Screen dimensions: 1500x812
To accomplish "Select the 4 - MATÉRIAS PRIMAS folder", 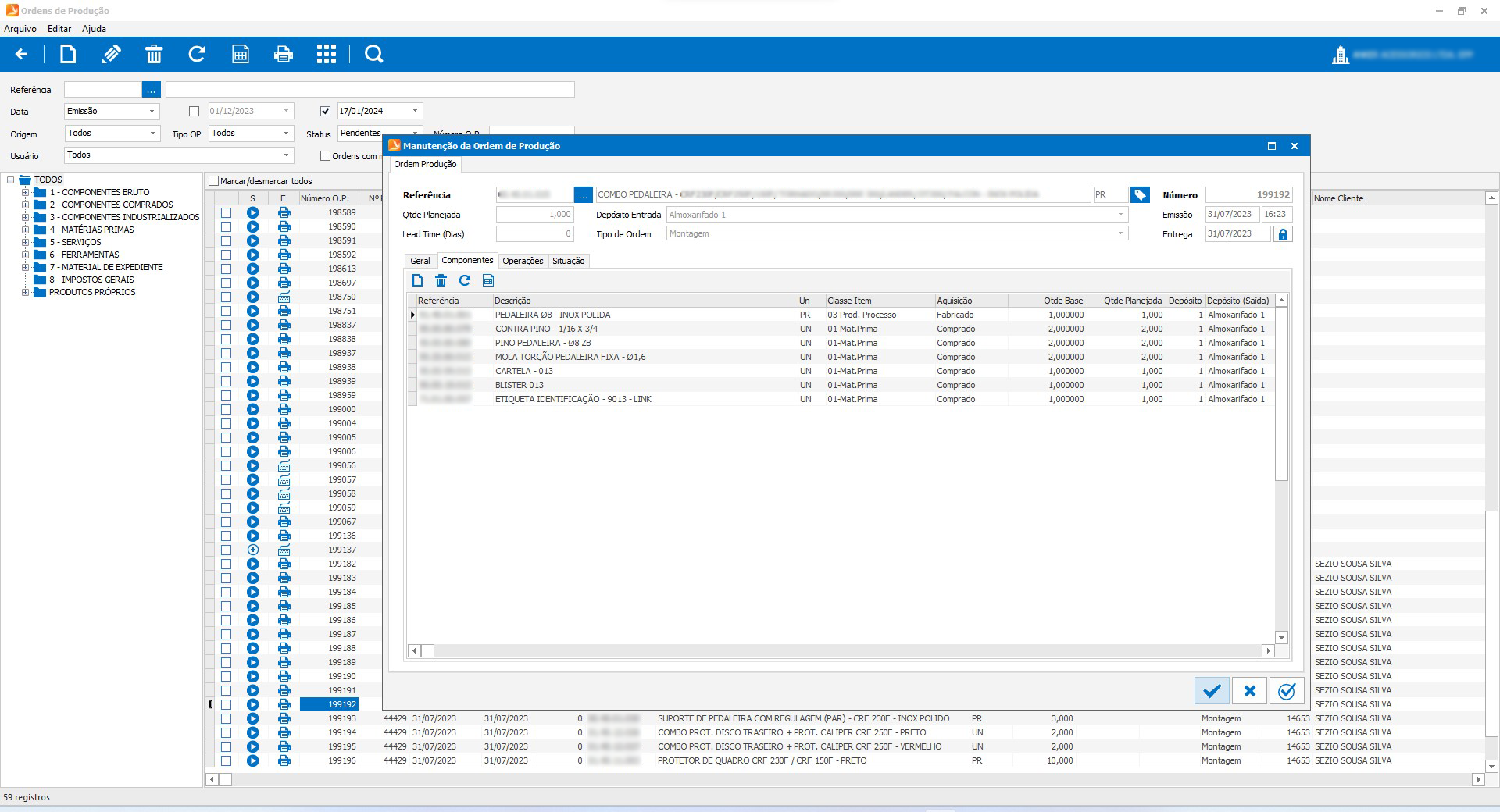I will 91,230.
